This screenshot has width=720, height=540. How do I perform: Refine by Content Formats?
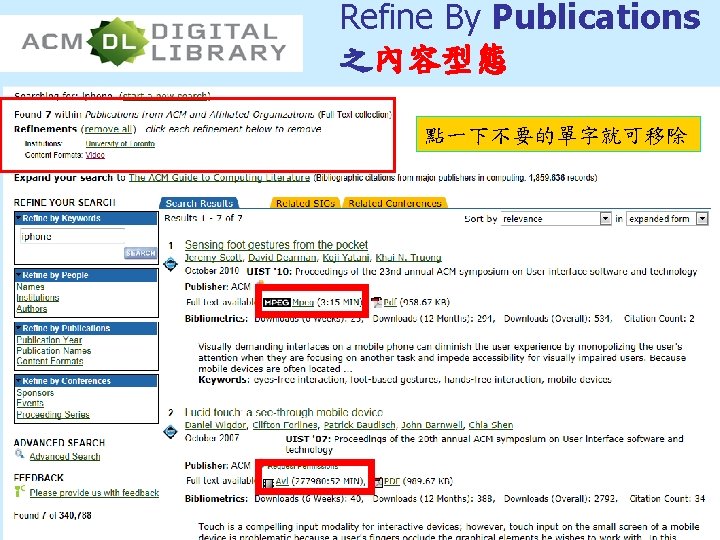pos(50,361)
